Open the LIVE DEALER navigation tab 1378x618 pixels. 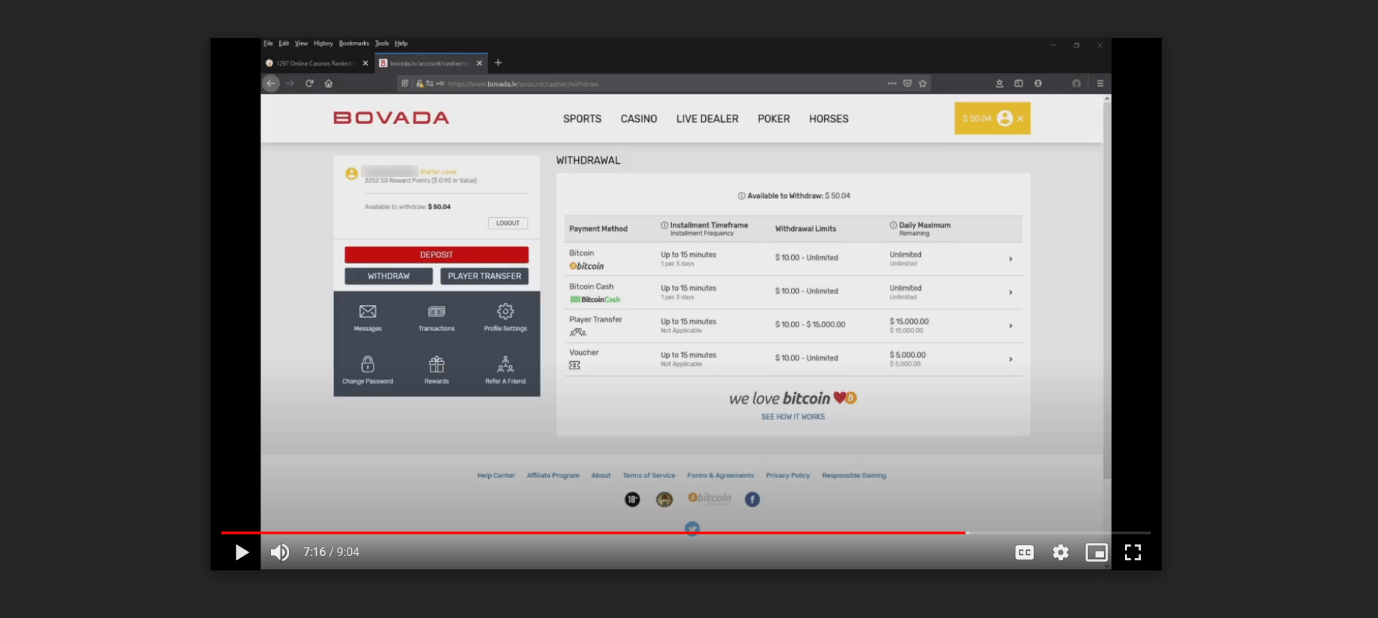pyautogui.click(x=707, y=119)
